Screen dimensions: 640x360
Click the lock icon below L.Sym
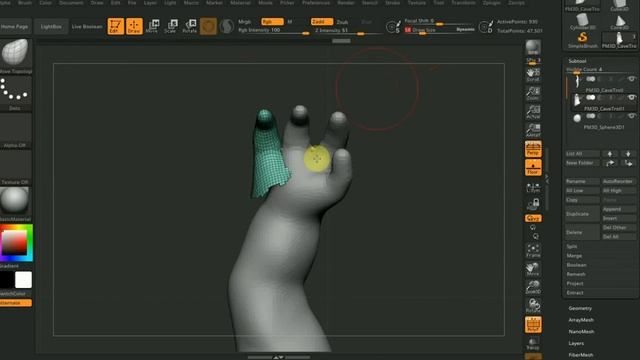533,204
